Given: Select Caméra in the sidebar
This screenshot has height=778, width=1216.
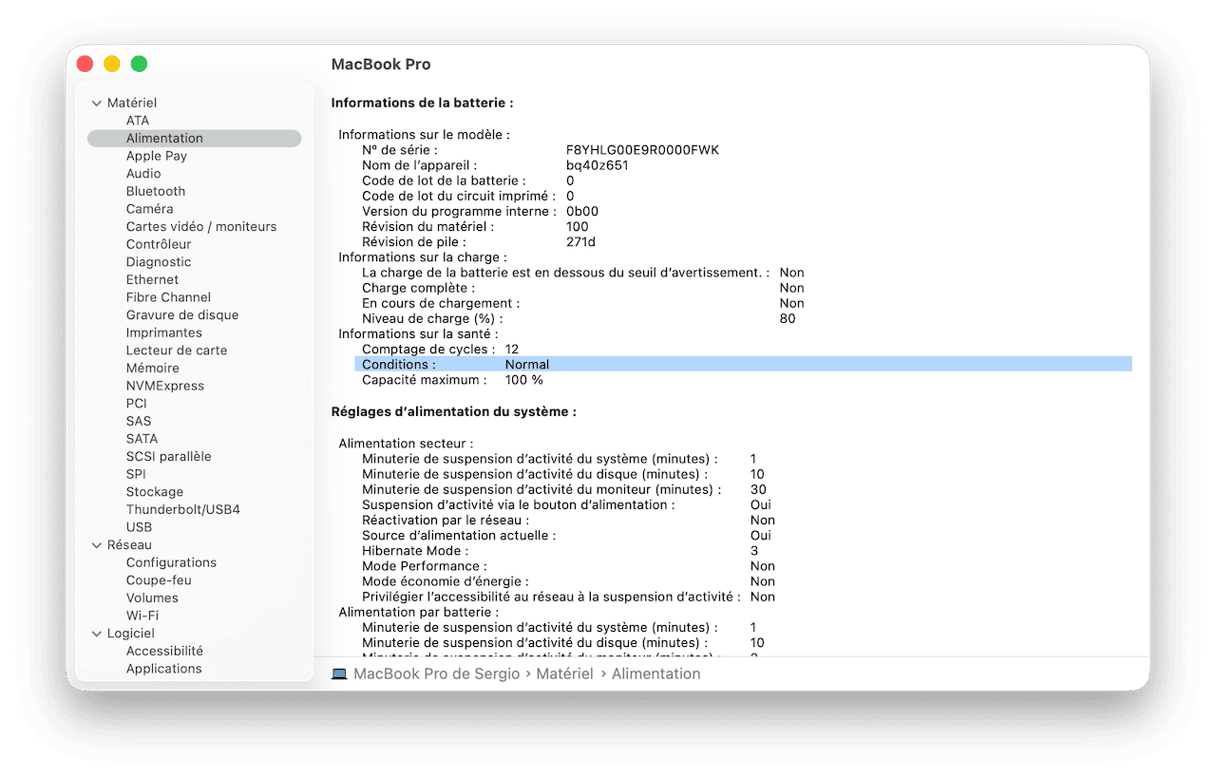Looking at the screenshot, I should pos(149,209).
